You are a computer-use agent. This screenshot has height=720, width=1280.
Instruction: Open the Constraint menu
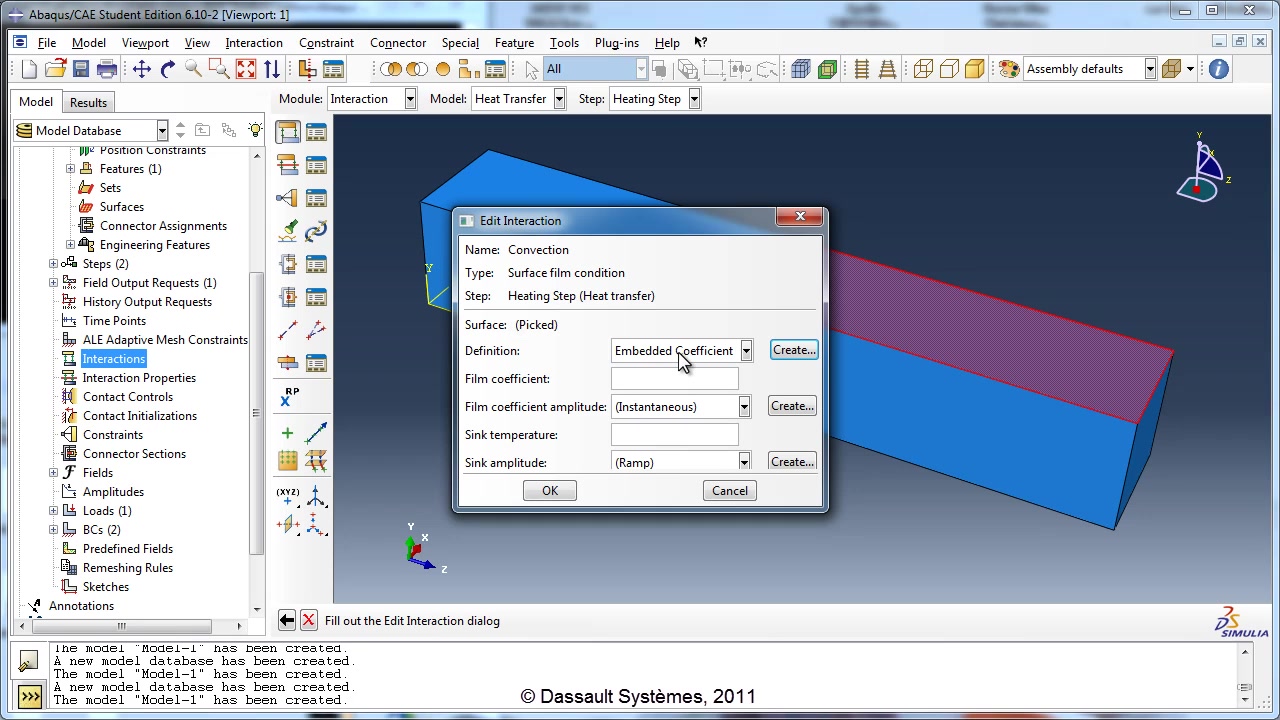[326, 43]
